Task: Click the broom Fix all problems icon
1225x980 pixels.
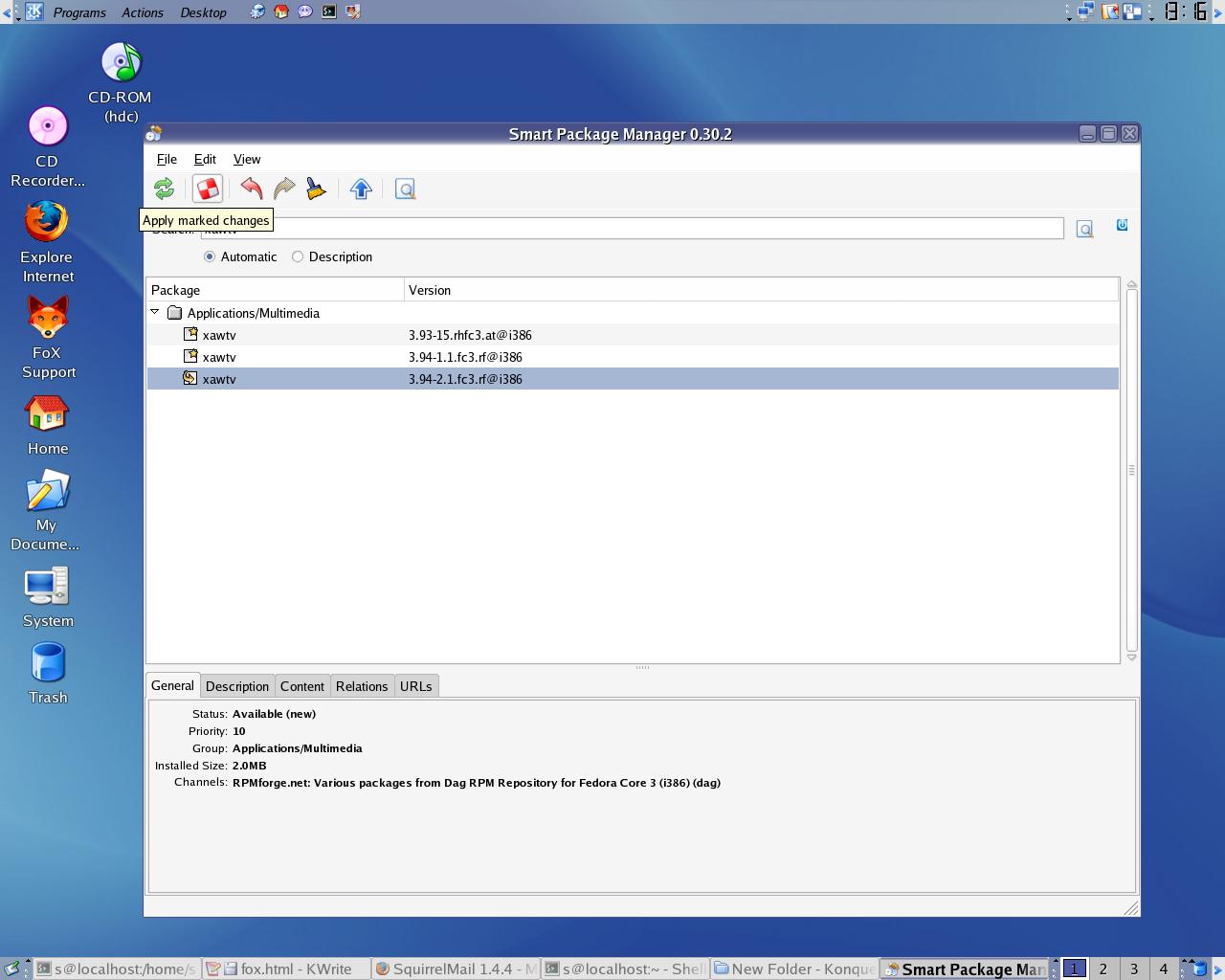Action: tap(317, 189)
